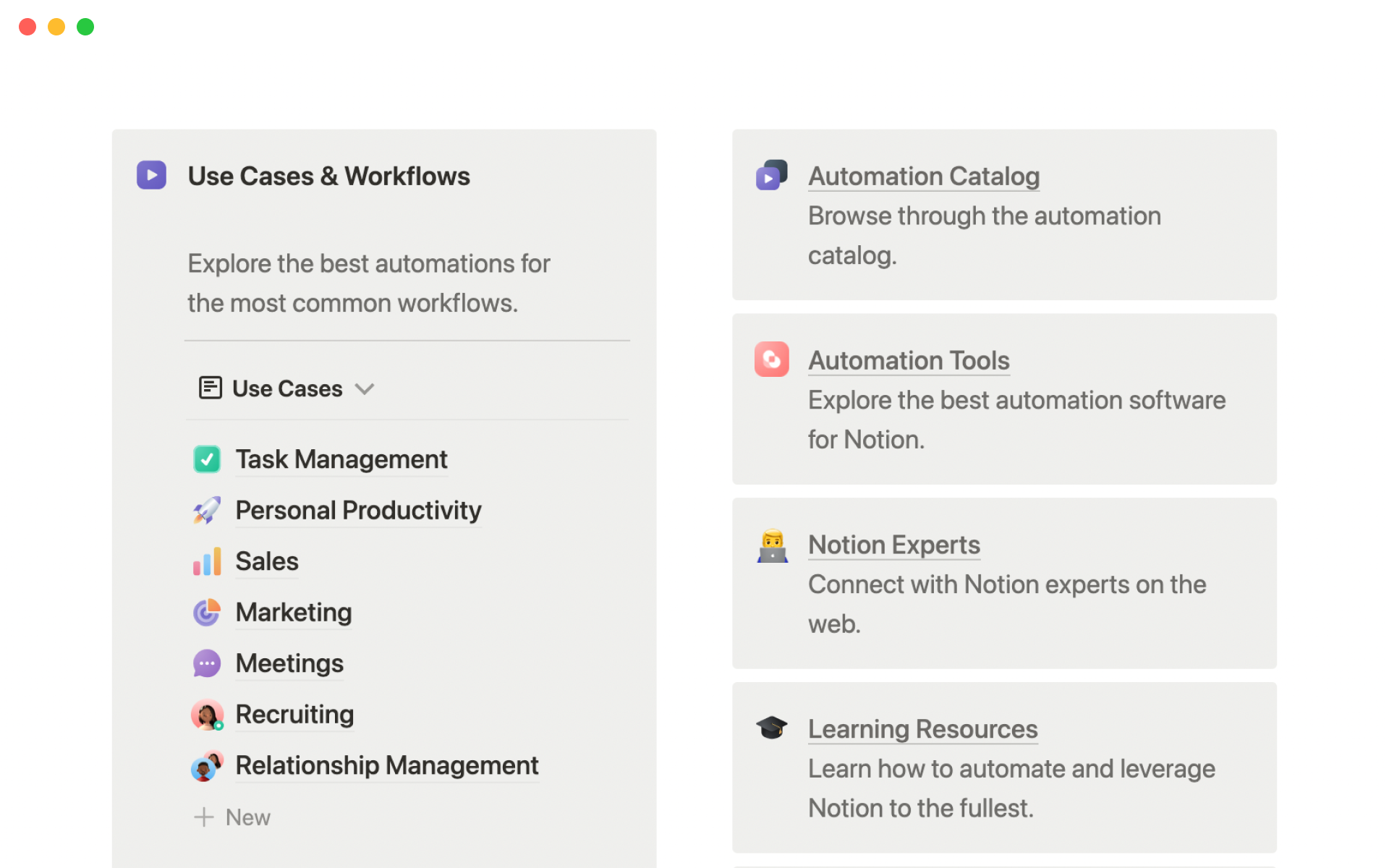Click the bar chart icon next to Sales
Screen dimensions: 1389x868
(207, 562)
